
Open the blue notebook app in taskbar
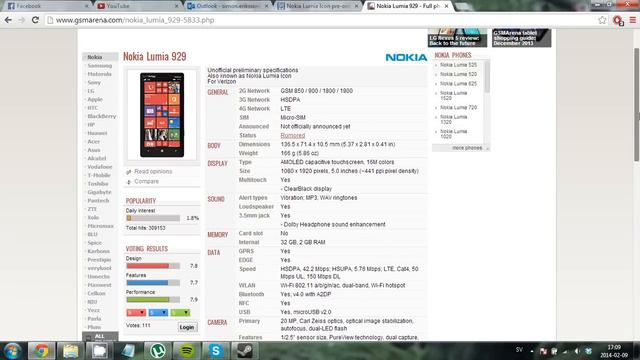[x=128, y=351]
